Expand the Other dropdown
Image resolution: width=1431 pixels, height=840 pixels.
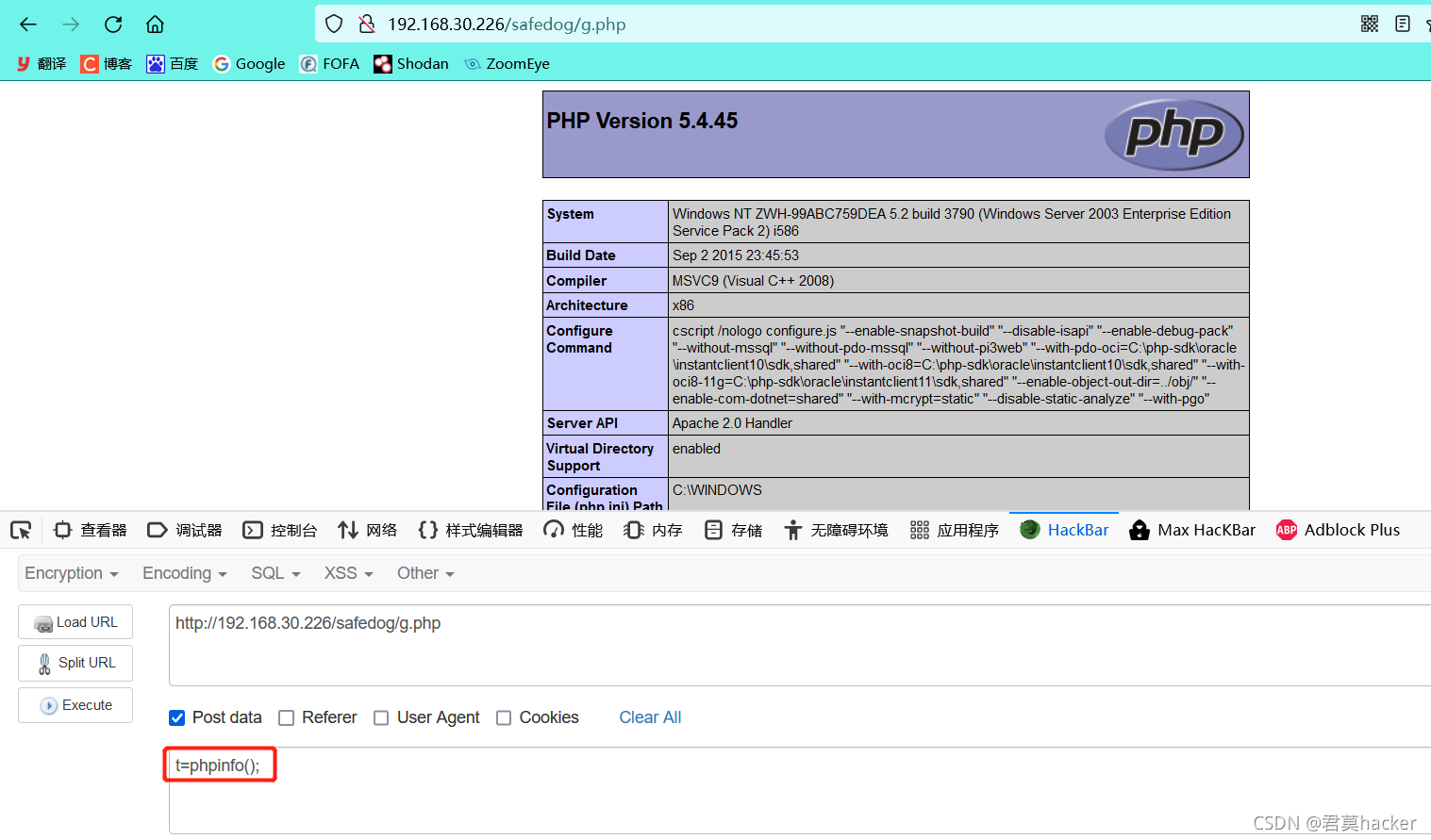pyautogui.click(x=425, y=573)
